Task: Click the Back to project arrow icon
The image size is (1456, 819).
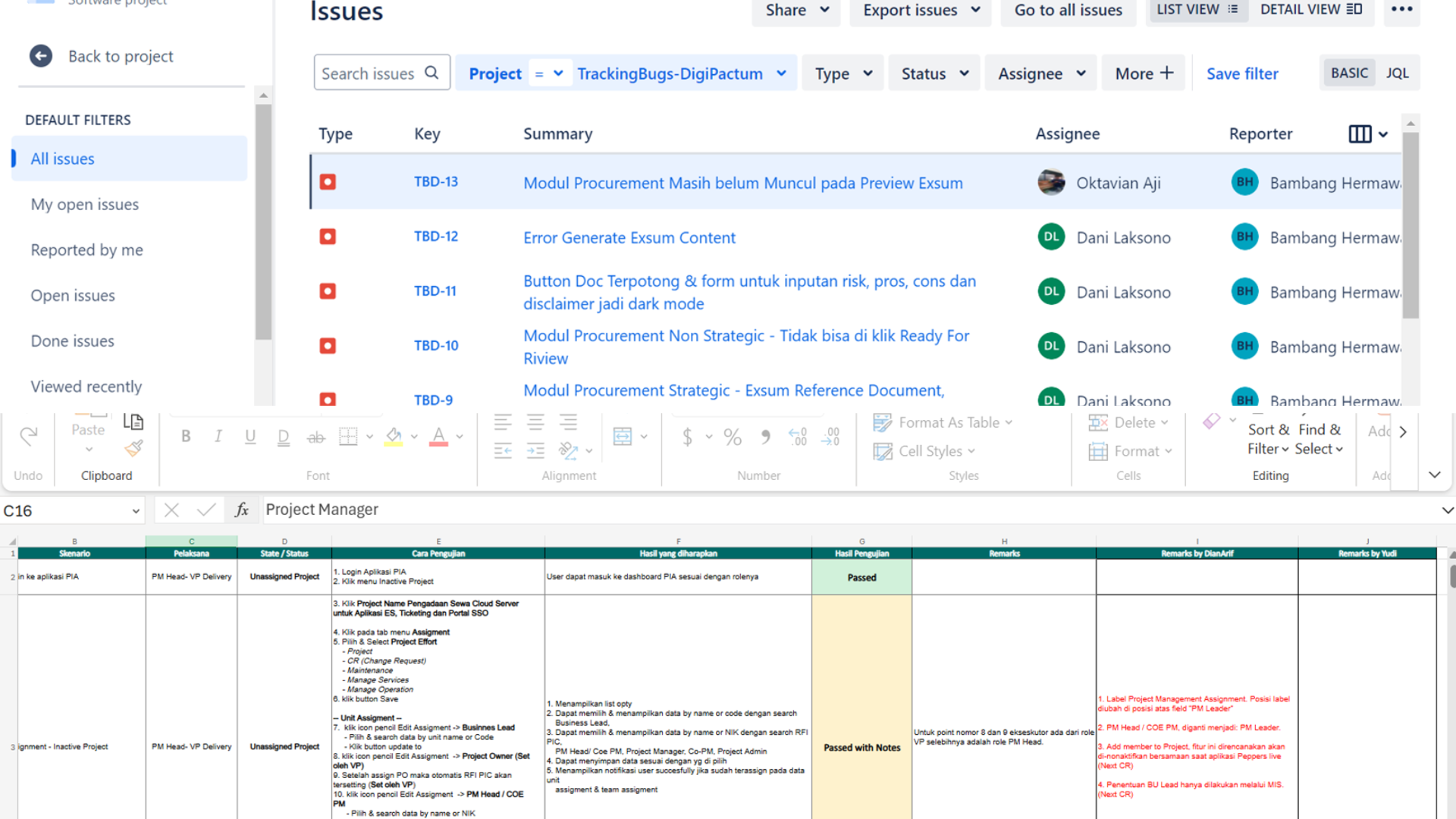Action: (41, 56)
